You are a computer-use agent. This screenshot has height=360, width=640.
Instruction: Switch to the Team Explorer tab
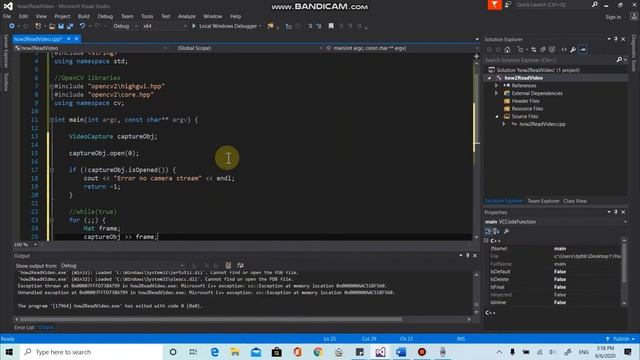pyautogui.click(x=543, y=201)
